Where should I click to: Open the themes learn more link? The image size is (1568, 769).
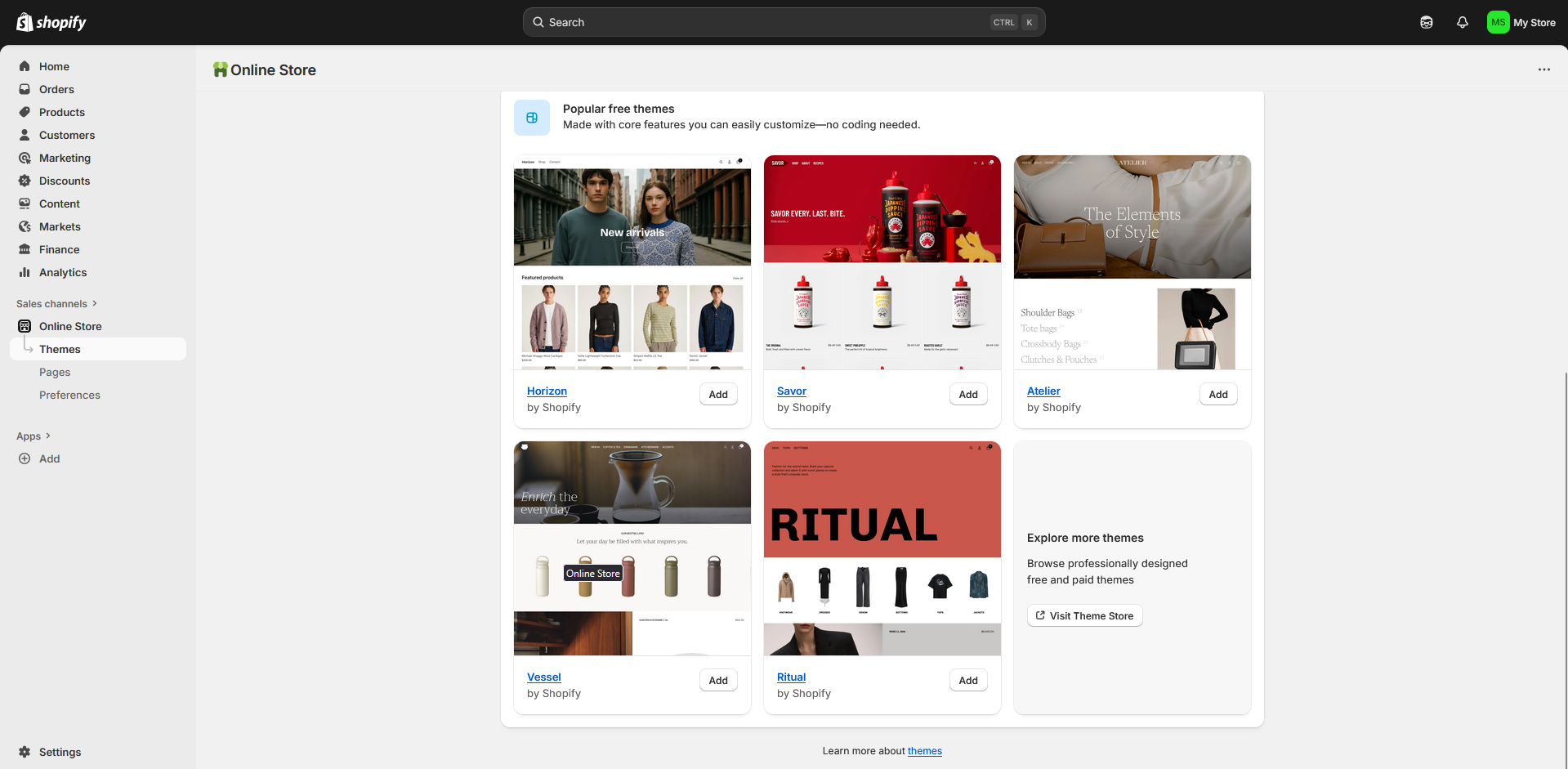tap(924, 750)
